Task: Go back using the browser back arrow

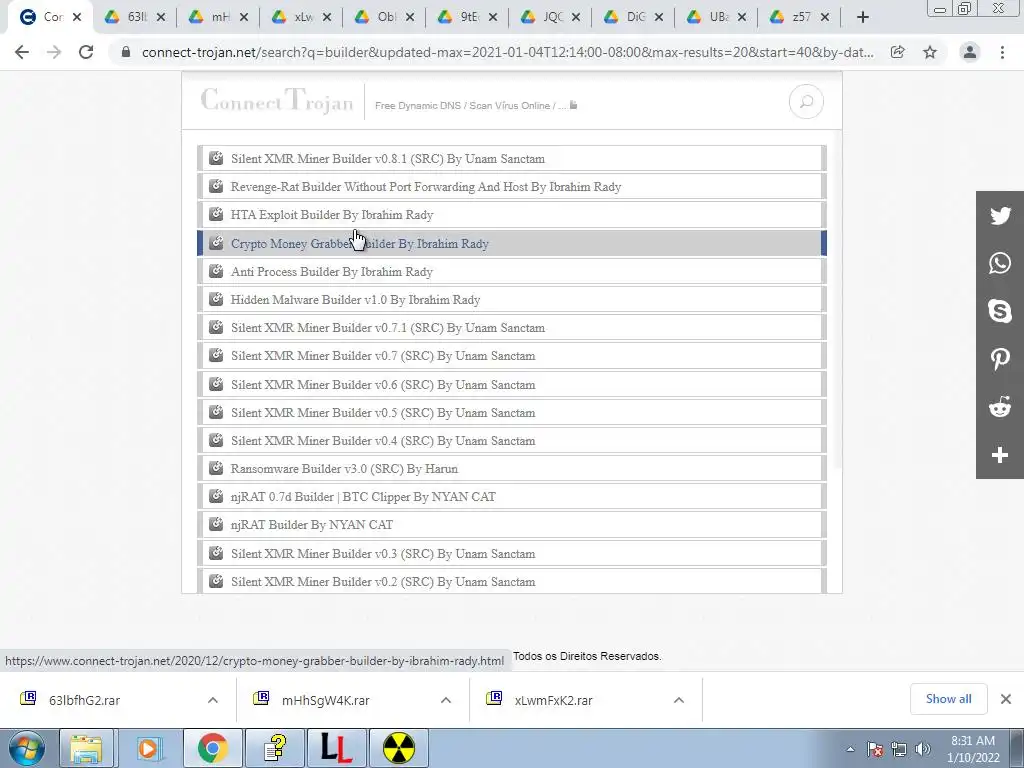Action: pos(22,52)
